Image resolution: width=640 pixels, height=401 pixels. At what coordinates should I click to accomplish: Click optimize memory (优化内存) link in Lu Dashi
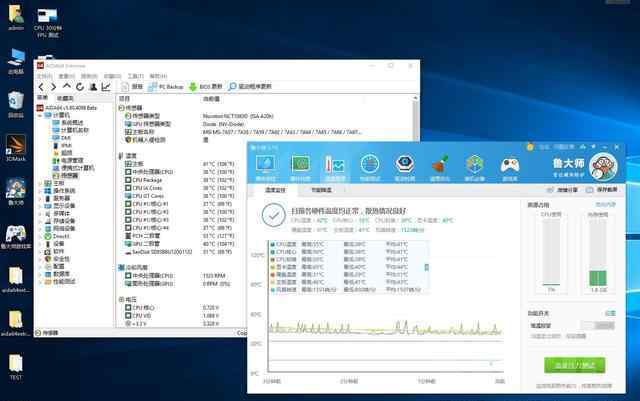click(x=605, y=205)
